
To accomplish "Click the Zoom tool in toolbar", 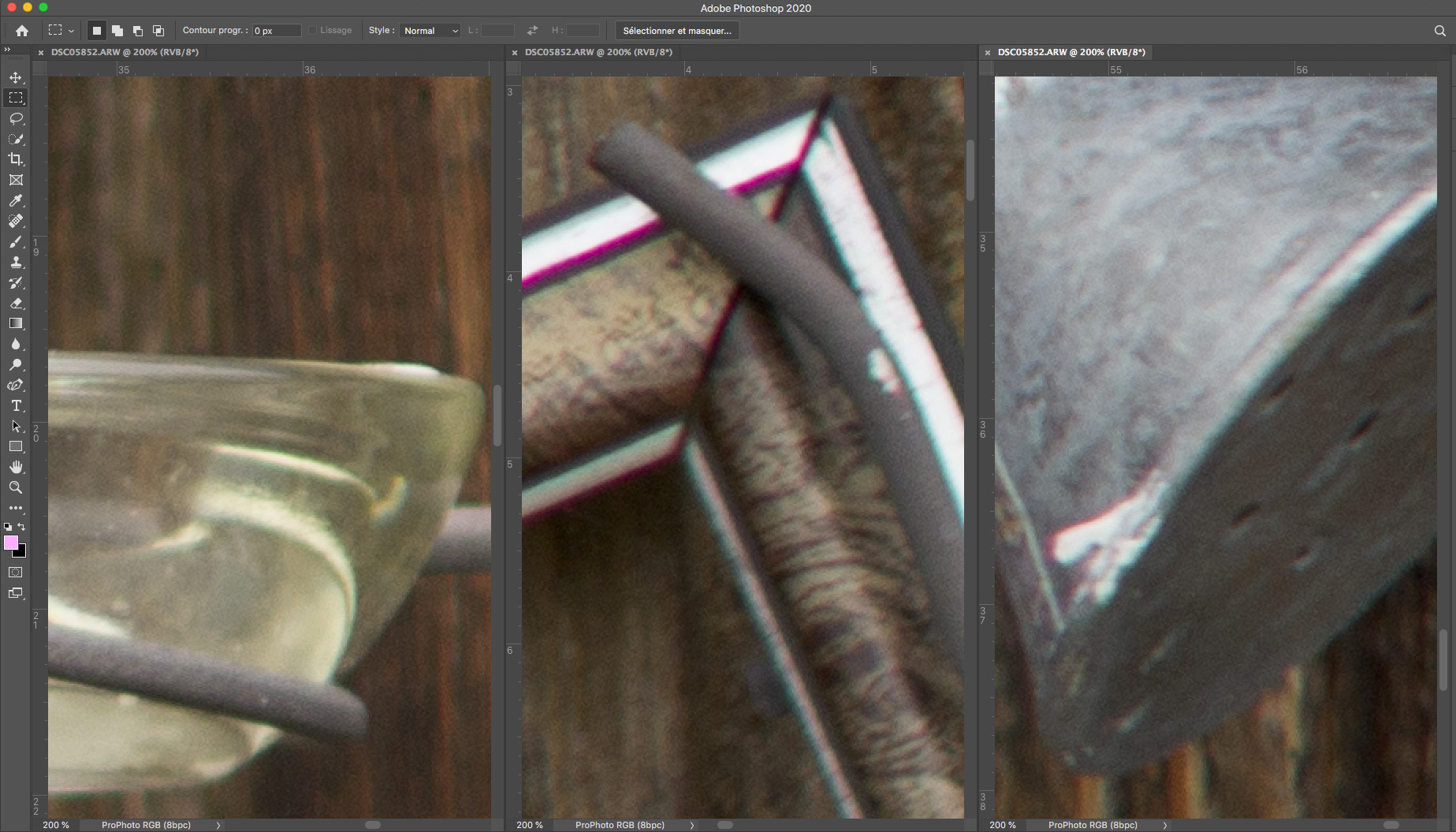I will pyautogui.click(x=16, y=487).
